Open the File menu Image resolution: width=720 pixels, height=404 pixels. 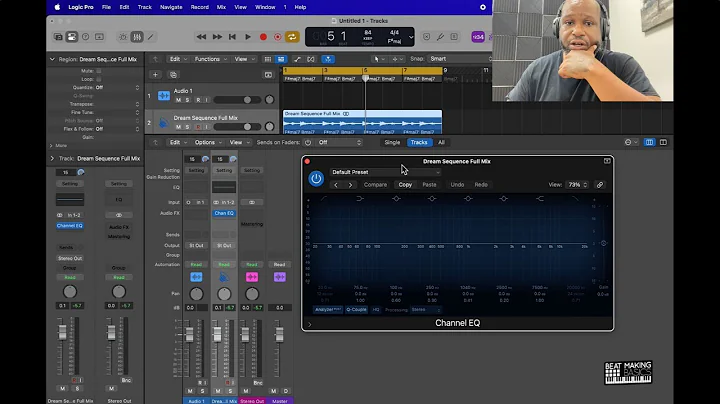(106, 7)
